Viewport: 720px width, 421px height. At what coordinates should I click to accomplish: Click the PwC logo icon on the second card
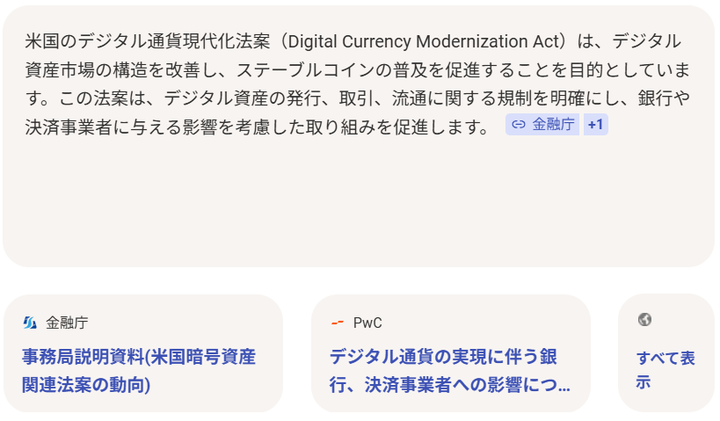click(337, 322)
